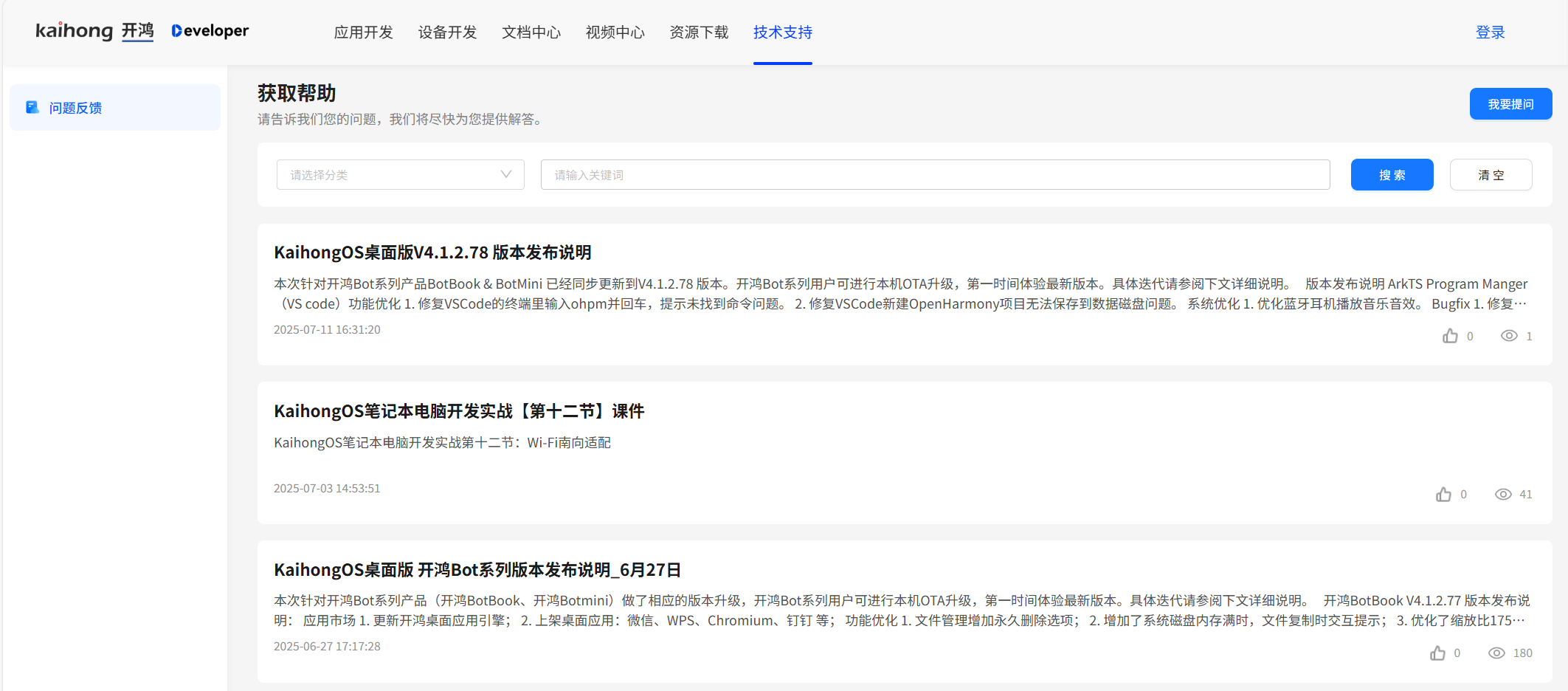Open the 应用开发 nav menu
Image resolution: width=1568 pixels, height=691 pixels.
click(363, 32)
